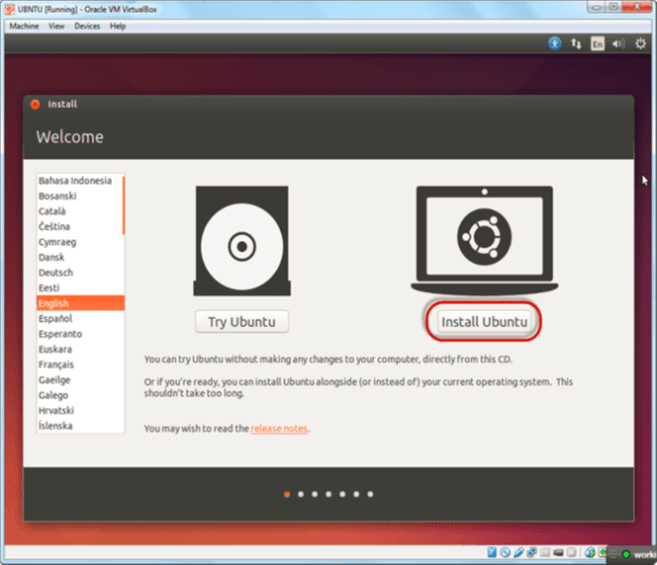This screenshot has height=565, width=657.
Task: Click the accessibility icon in top panel
Action: [555, 44]
